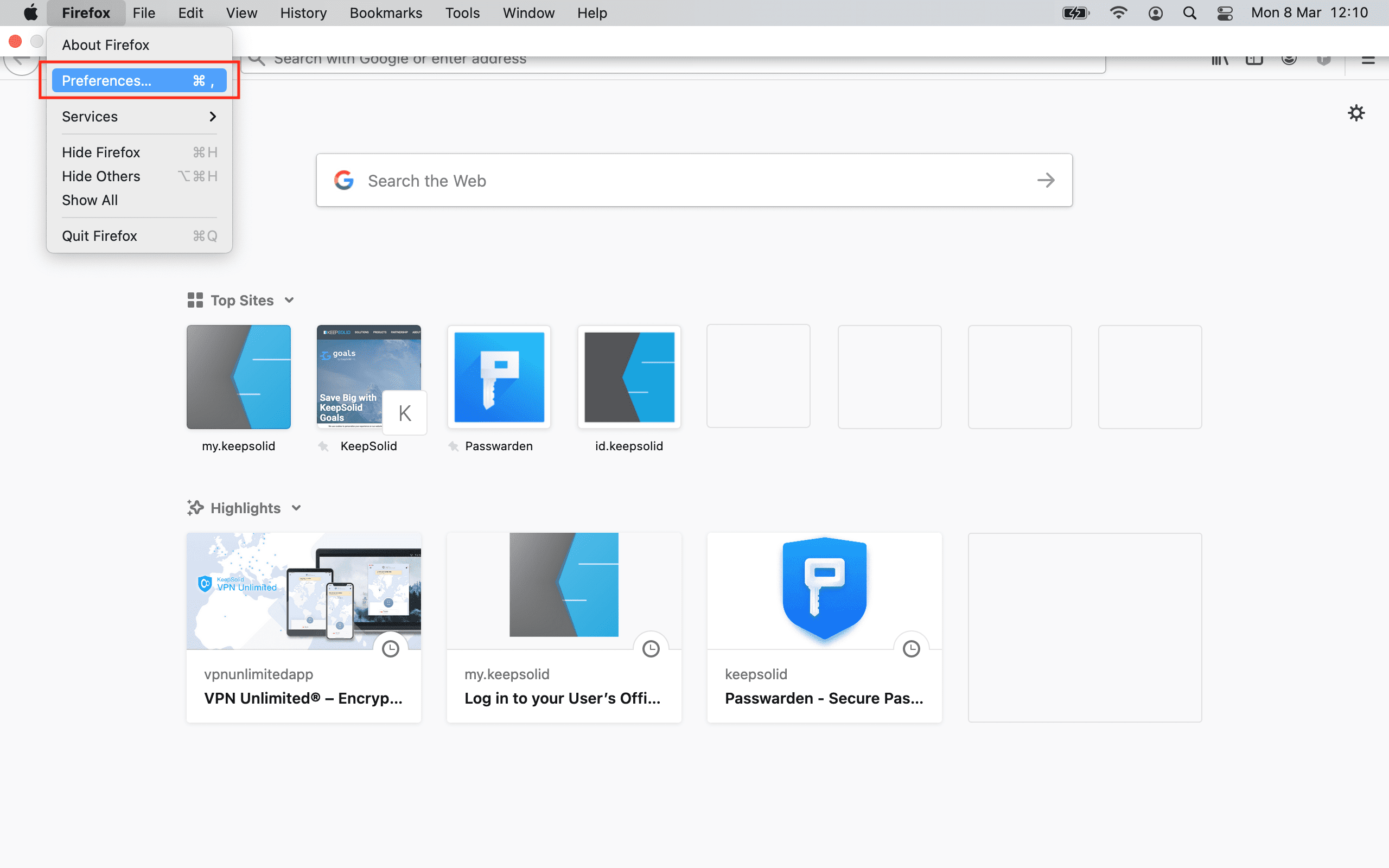Click history clock icon on my.keepsolid card
Image resolution: width=1389 pixels, height=868 pixels.
pyautogui.click(x=651, y=649)
